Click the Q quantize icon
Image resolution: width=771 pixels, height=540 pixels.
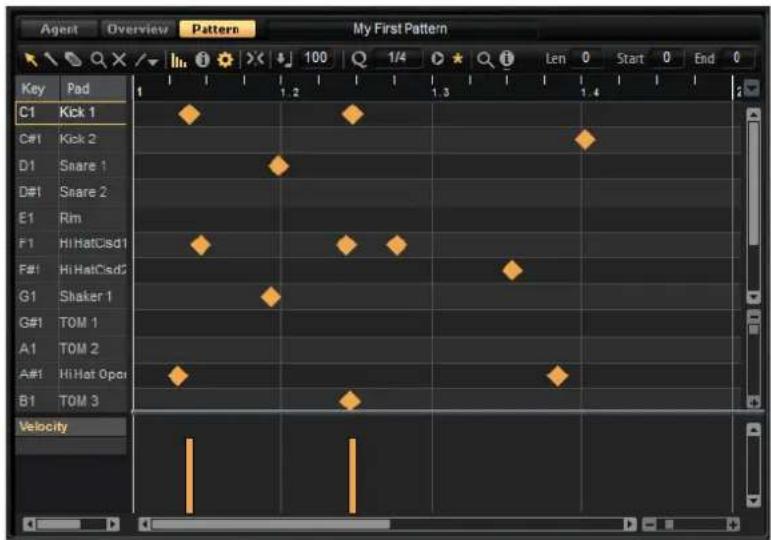coord(359,60)
